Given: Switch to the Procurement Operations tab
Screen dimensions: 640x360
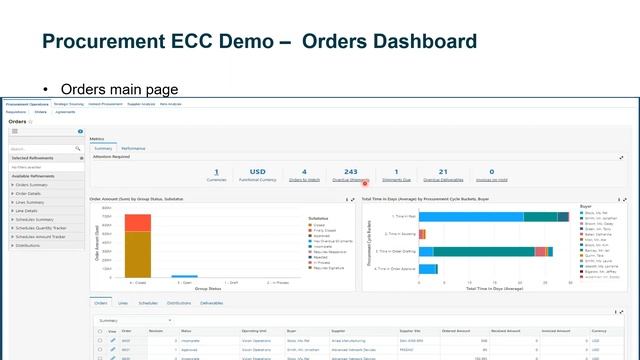Looking at the screenshot, I should (x=27, y=104).
